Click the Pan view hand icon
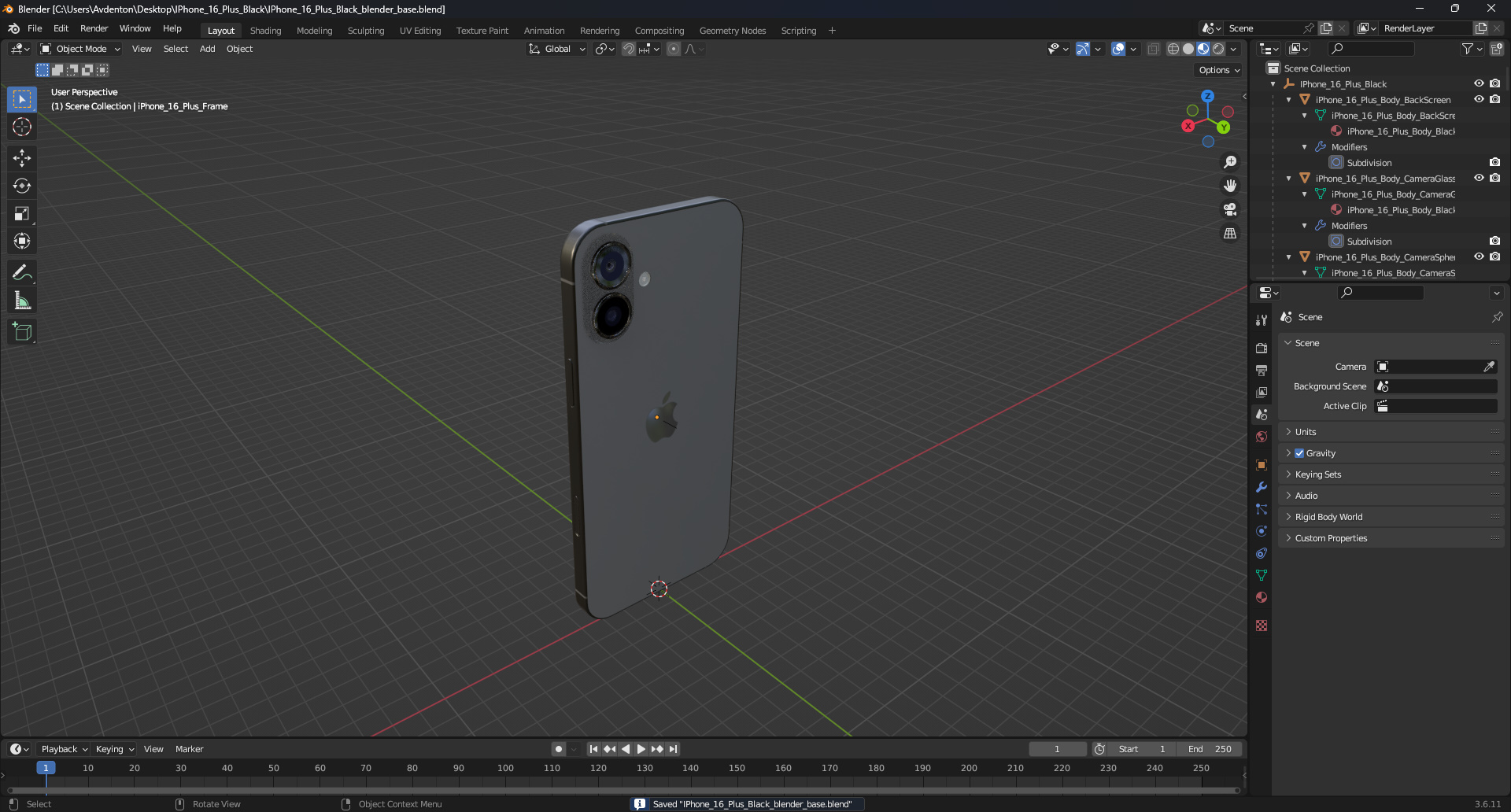 (1230, 186)
